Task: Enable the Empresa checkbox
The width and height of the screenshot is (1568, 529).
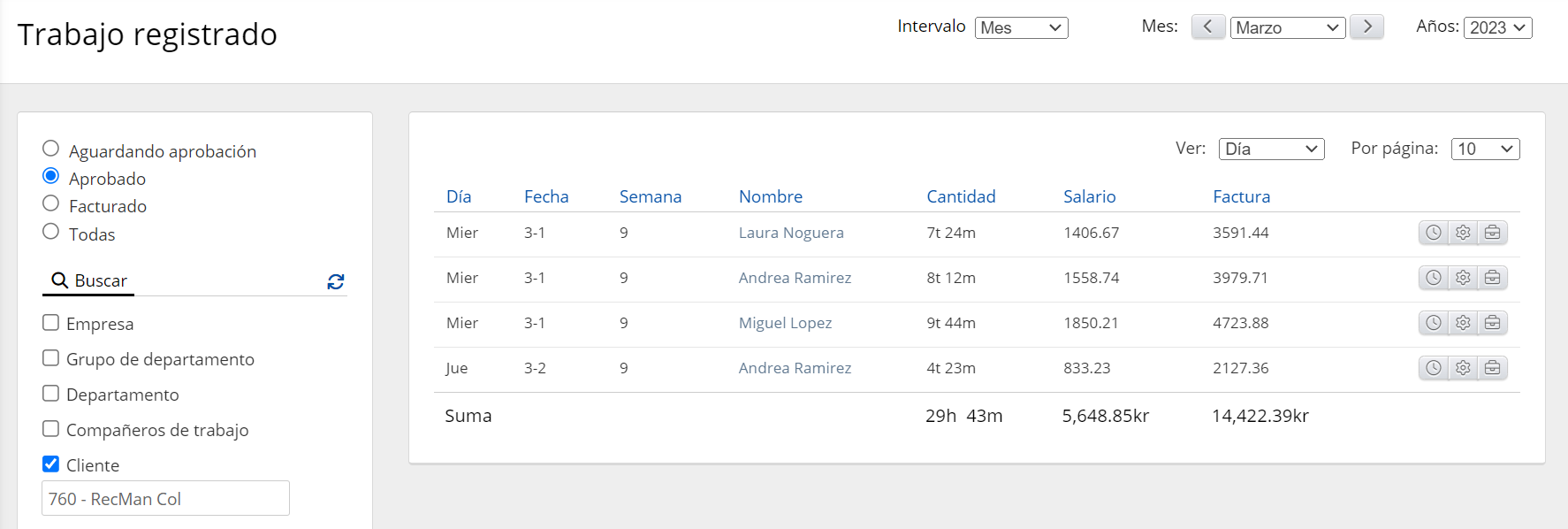Action: [x=51, y=323]
